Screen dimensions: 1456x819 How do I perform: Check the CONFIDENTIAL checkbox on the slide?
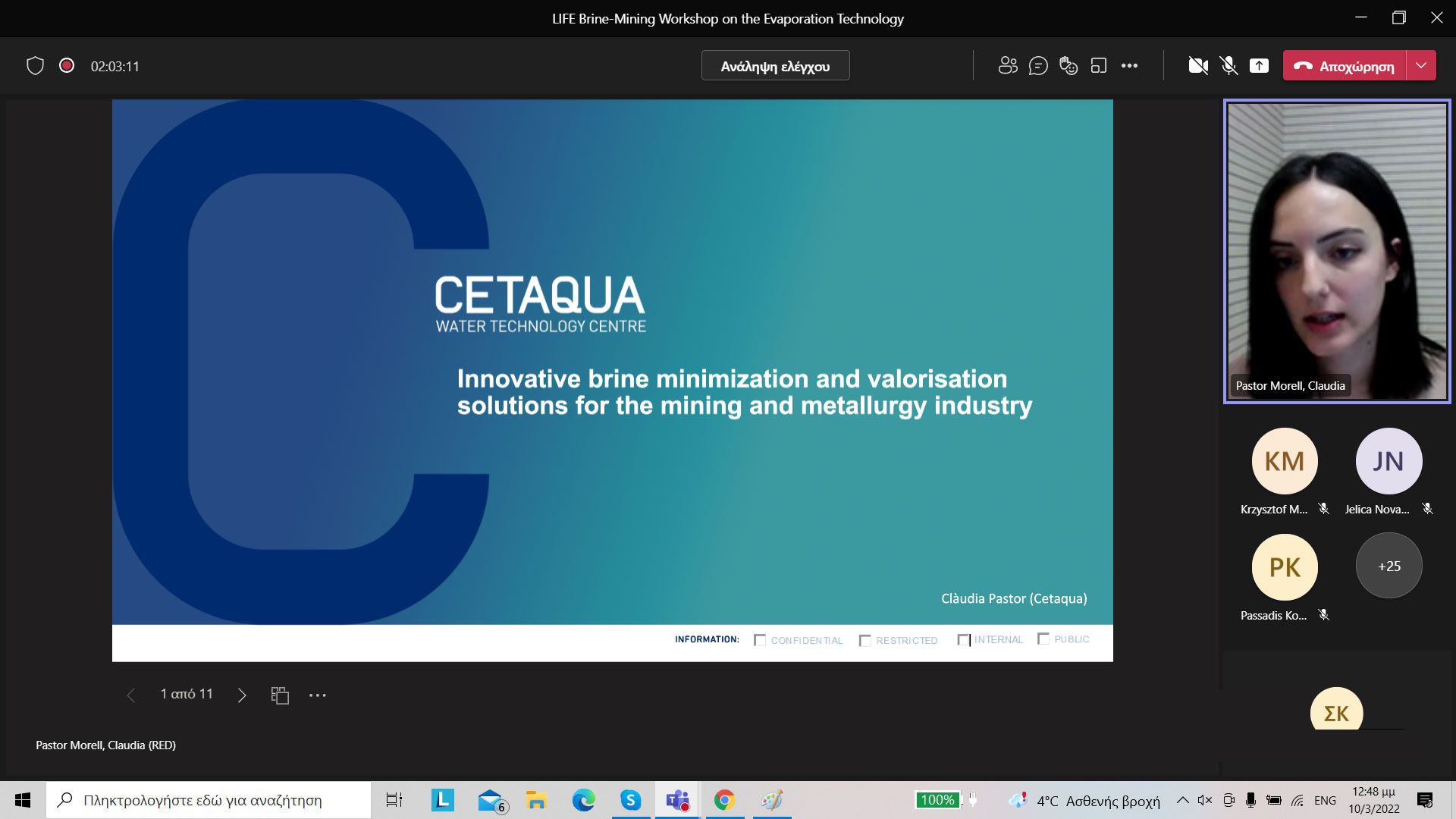coord(760,640)
